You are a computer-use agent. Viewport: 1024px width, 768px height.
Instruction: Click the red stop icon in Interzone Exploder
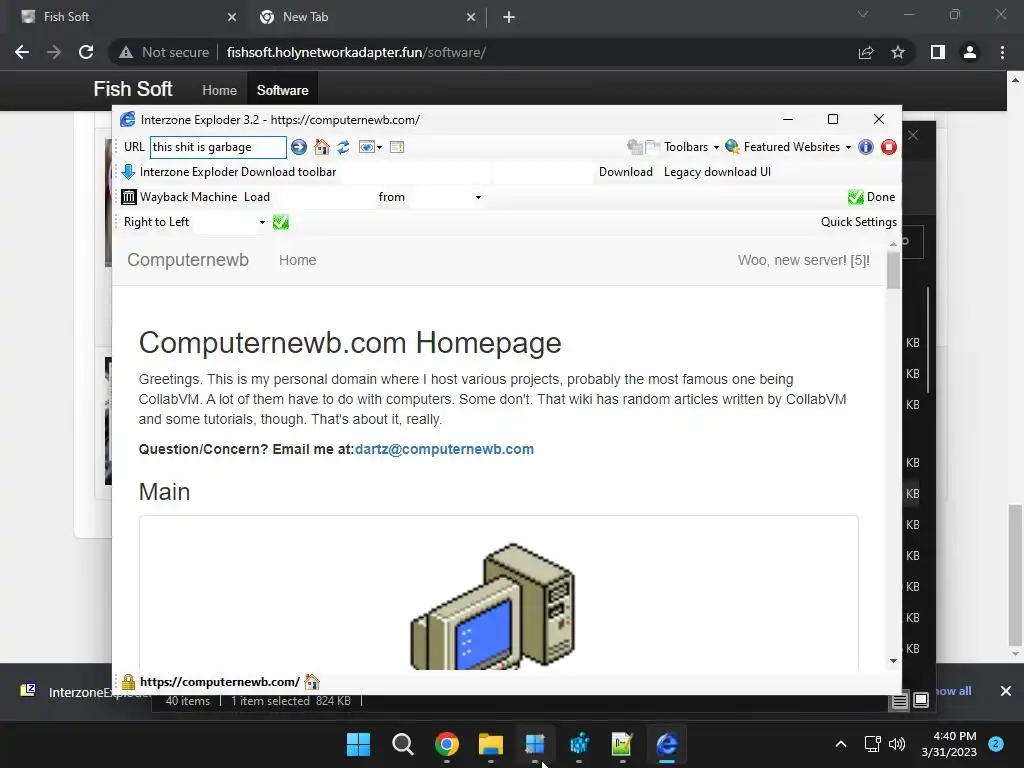(x=888, y=147)
